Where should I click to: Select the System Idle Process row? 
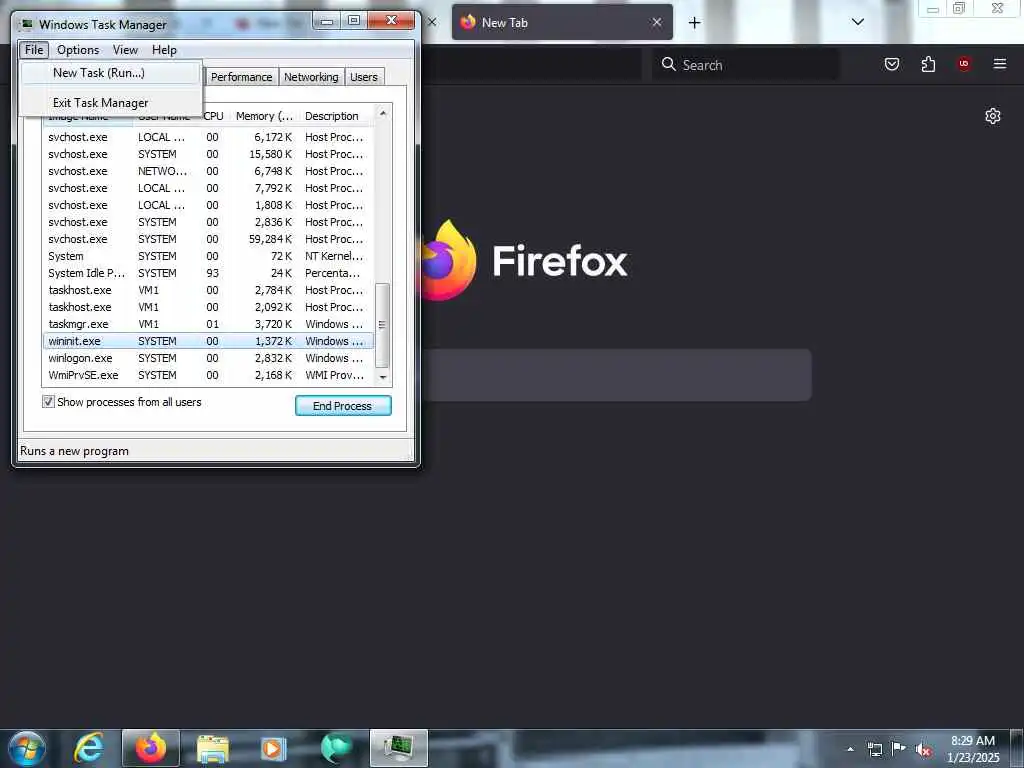(x=208, y=273)
